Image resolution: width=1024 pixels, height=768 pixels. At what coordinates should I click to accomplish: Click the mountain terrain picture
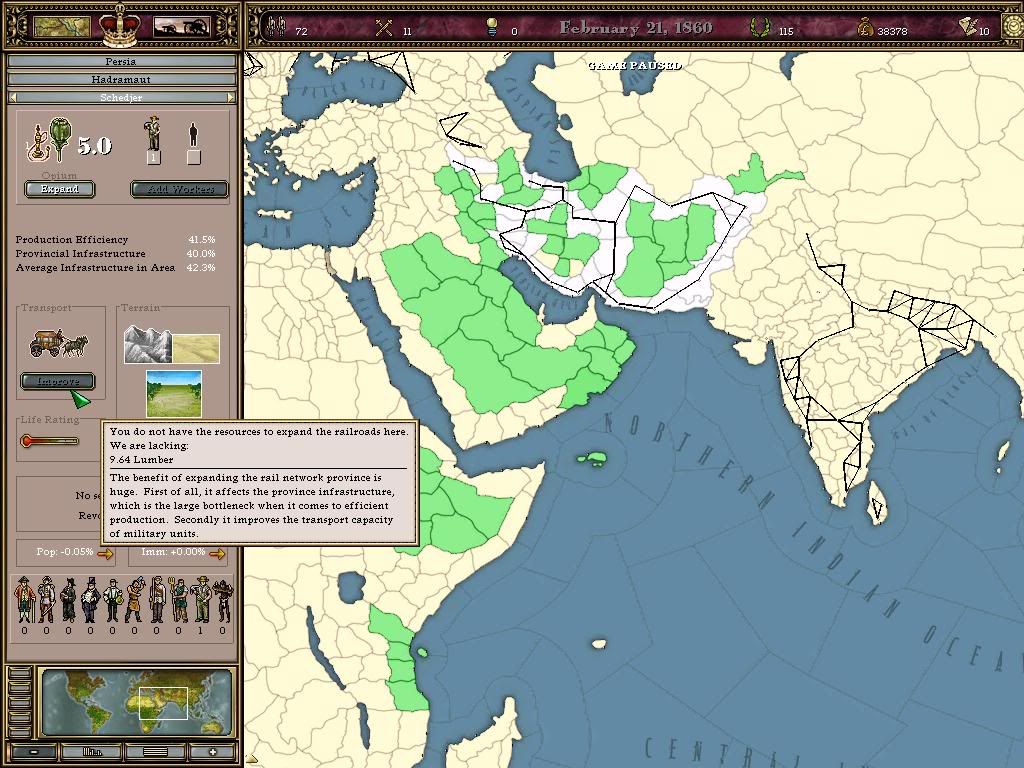point(148,344)
